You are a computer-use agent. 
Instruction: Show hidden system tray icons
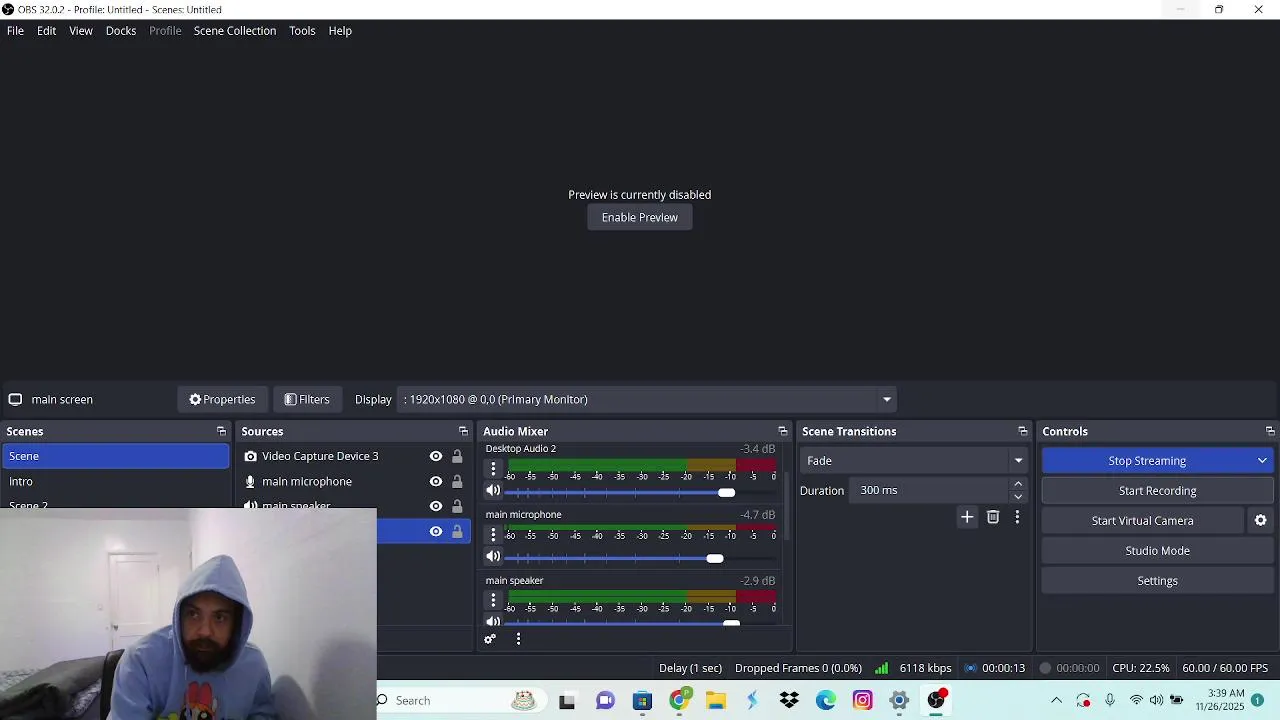[x=1056, y=700]
